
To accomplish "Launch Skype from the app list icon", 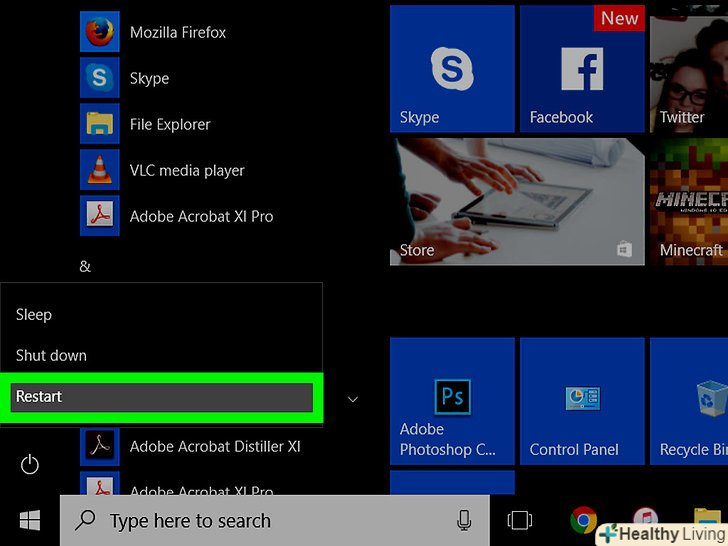I will click(x=99, y=78).
